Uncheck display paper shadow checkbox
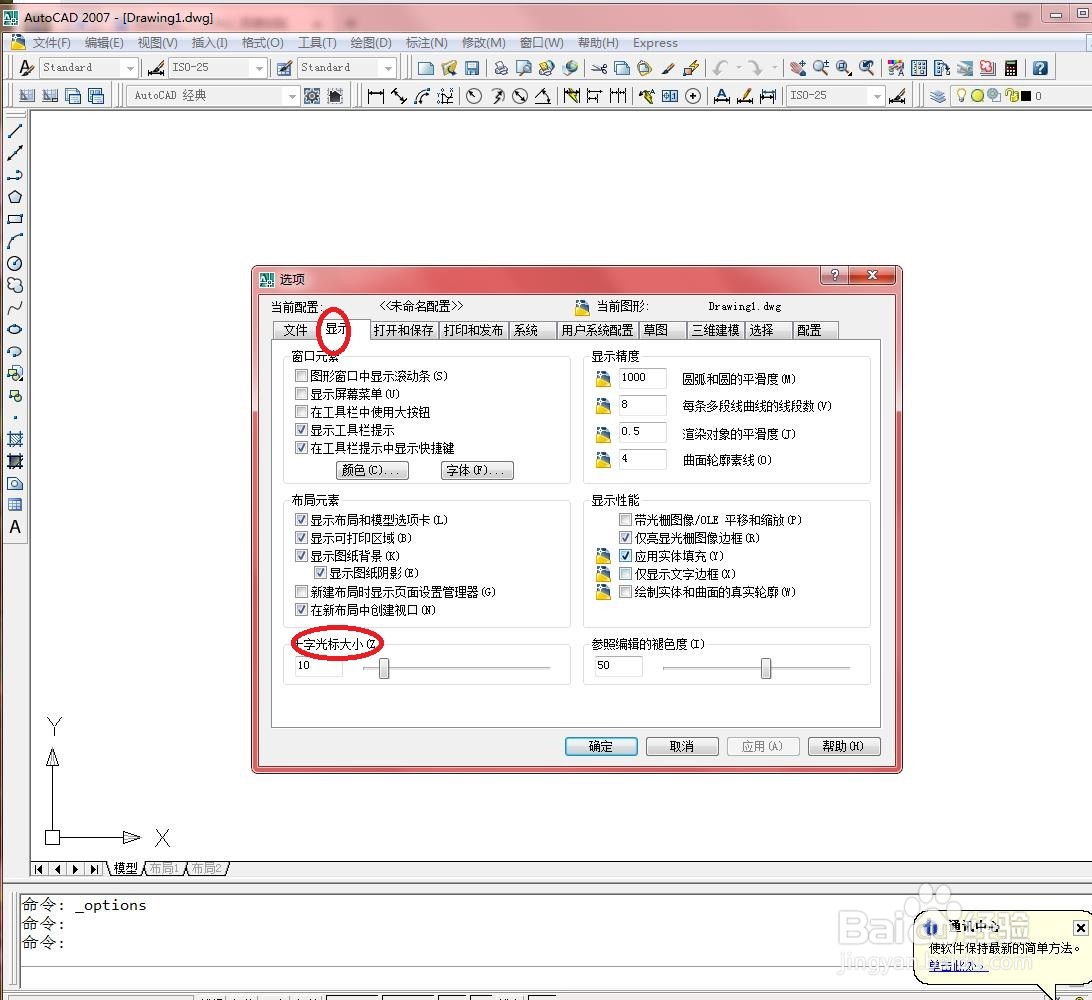Viewport: 1092px width, 1000px height. [x=320, y=572]
